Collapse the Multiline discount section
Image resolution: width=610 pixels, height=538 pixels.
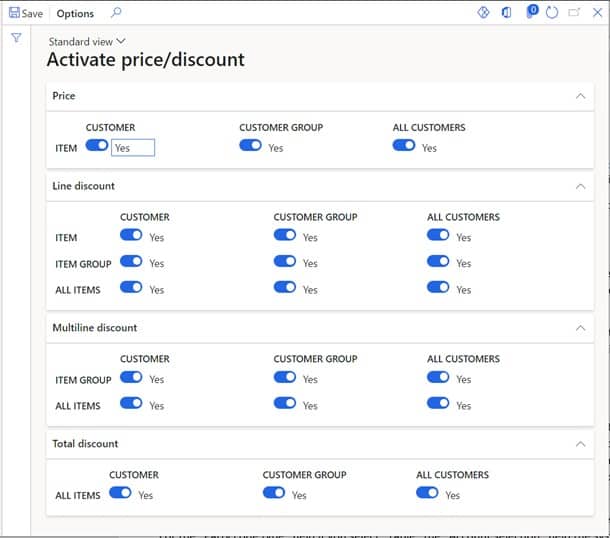(580, 328)
